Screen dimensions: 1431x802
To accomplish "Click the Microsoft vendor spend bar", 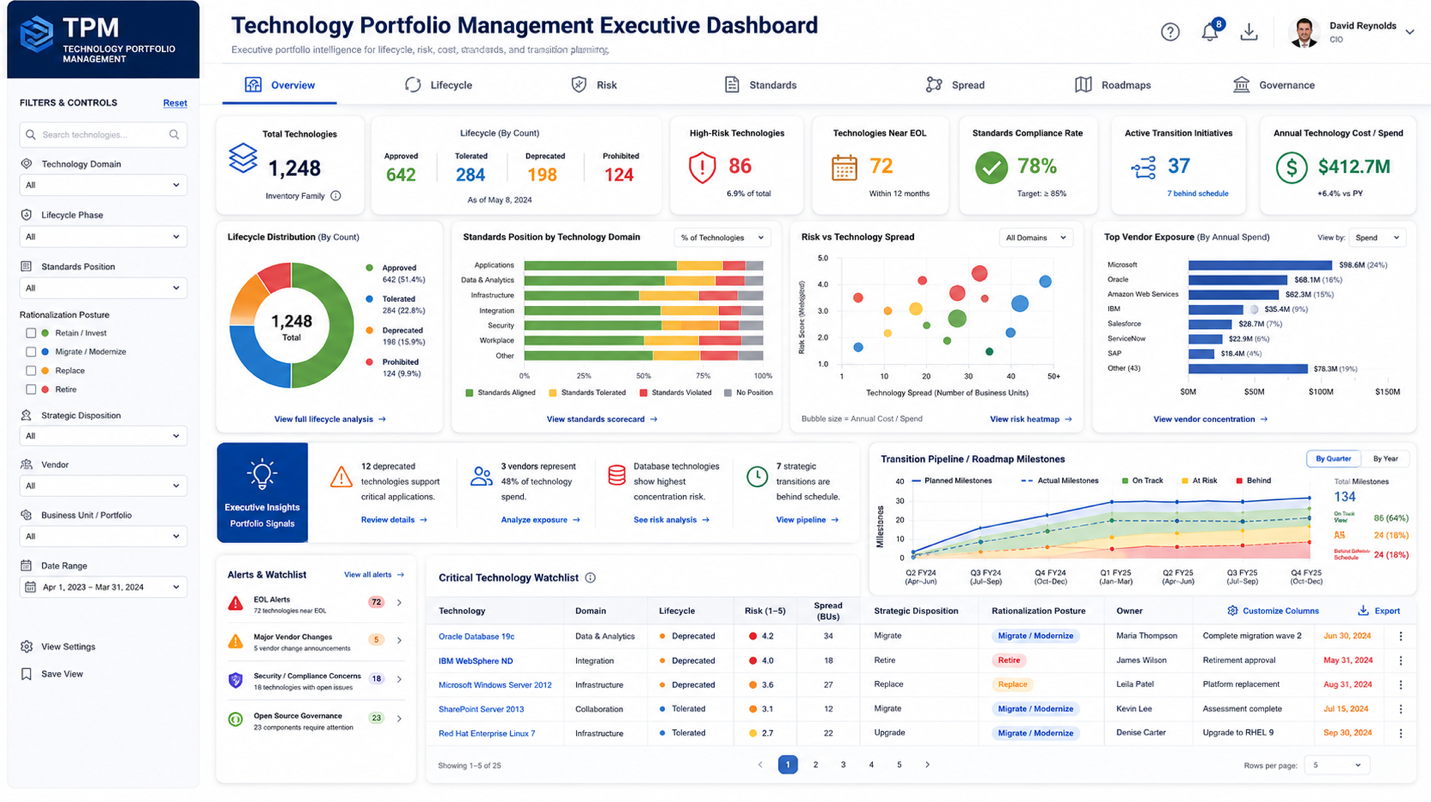I will [1260, 265].
